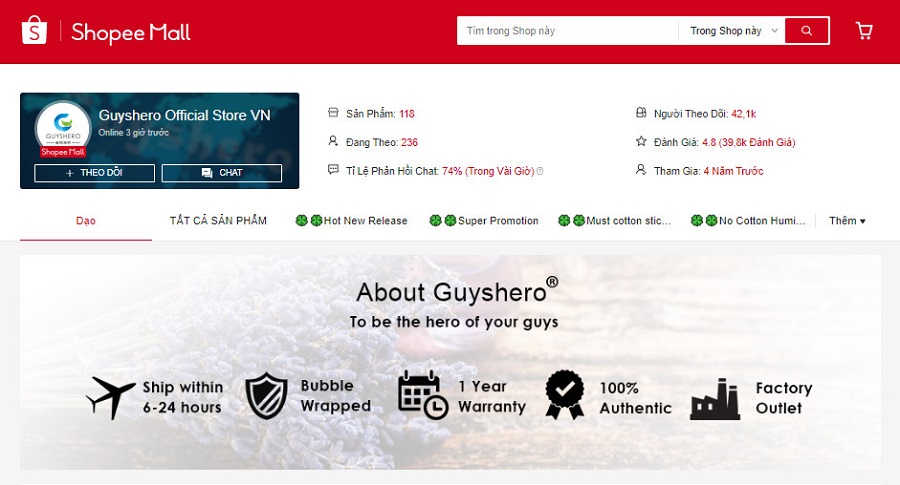Viewport: 900px width, 485px height.
Task: Click the calendar 1 Year Warranty icon
Action: (422, 395)
